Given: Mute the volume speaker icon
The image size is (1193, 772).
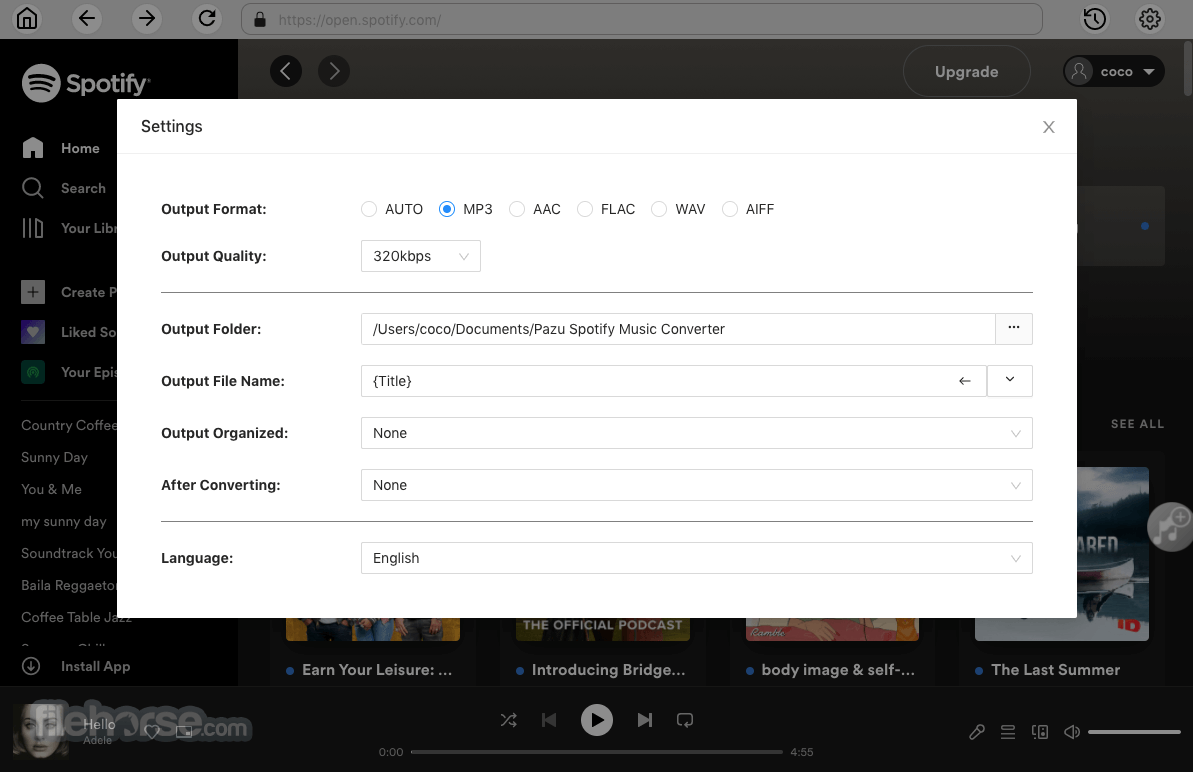Looking at the screenshot, I should (x=1072, y=732).
